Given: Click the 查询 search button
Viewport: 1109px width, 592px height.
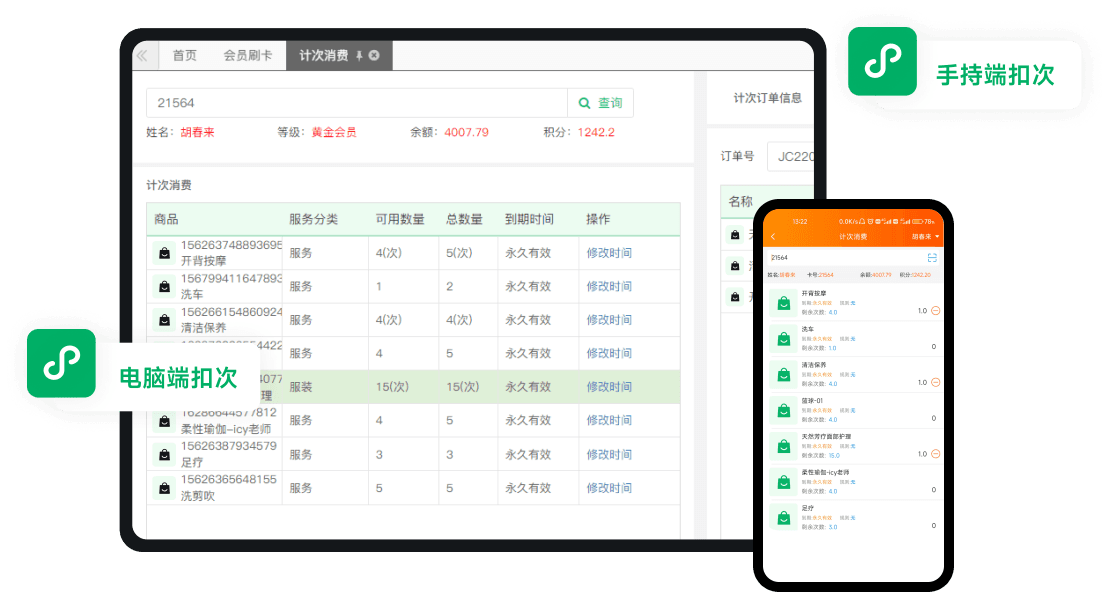Looking at the screenshot, I should pos(600,103).
